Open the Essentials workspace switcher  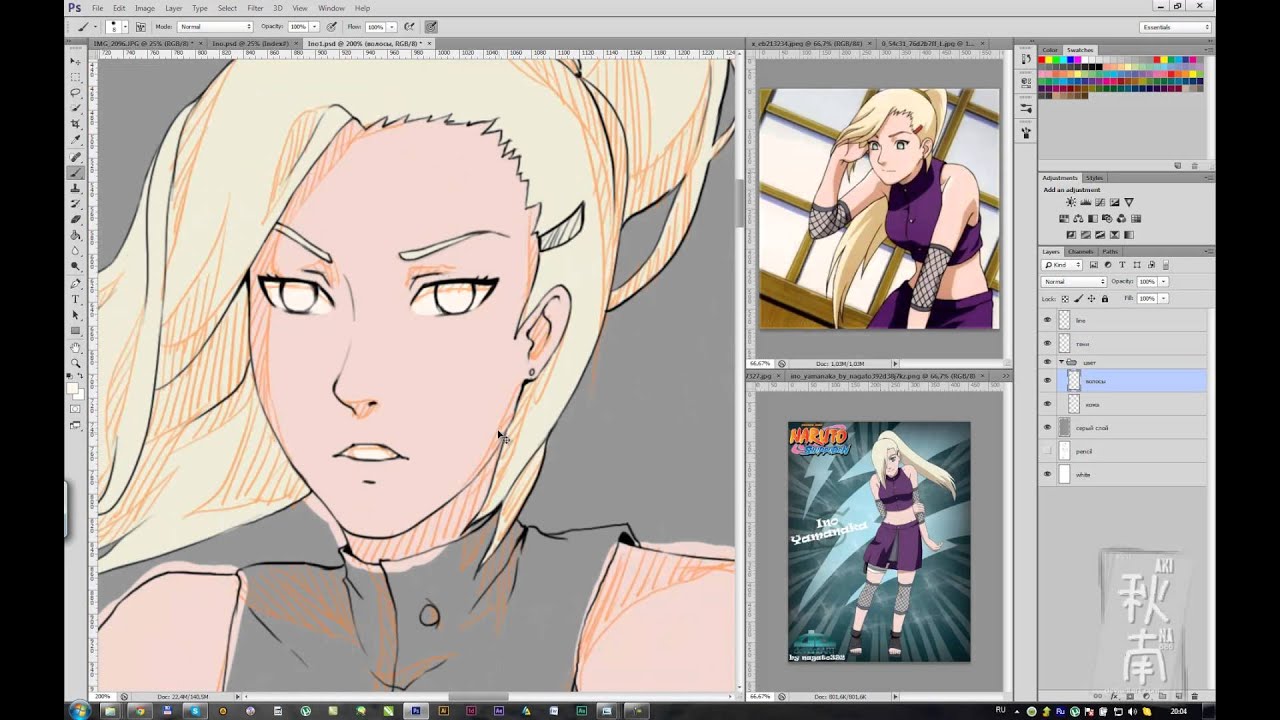pos(1175,27)
